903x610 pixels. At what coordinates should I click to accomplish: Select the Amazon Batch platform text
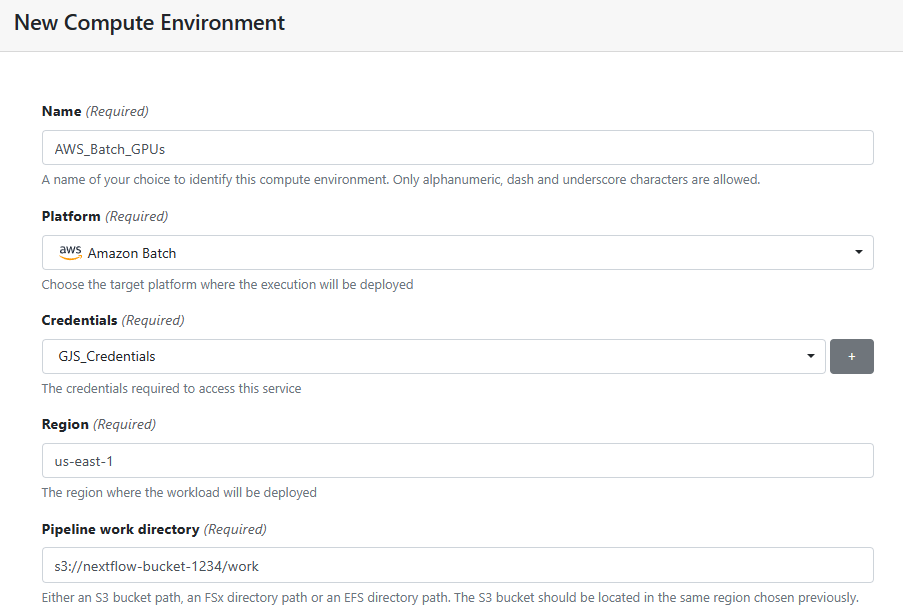point(132,253)
